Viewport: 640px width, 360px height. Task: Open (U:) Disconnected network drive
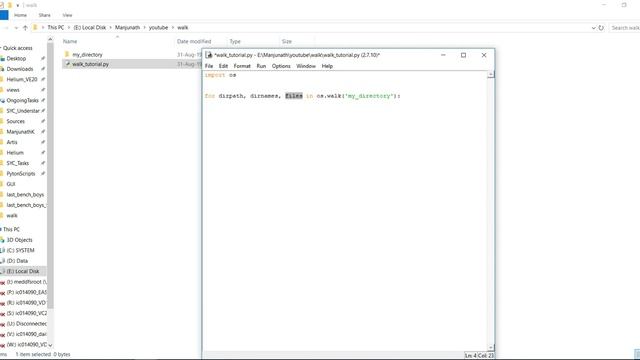click(x=27, y=324)
